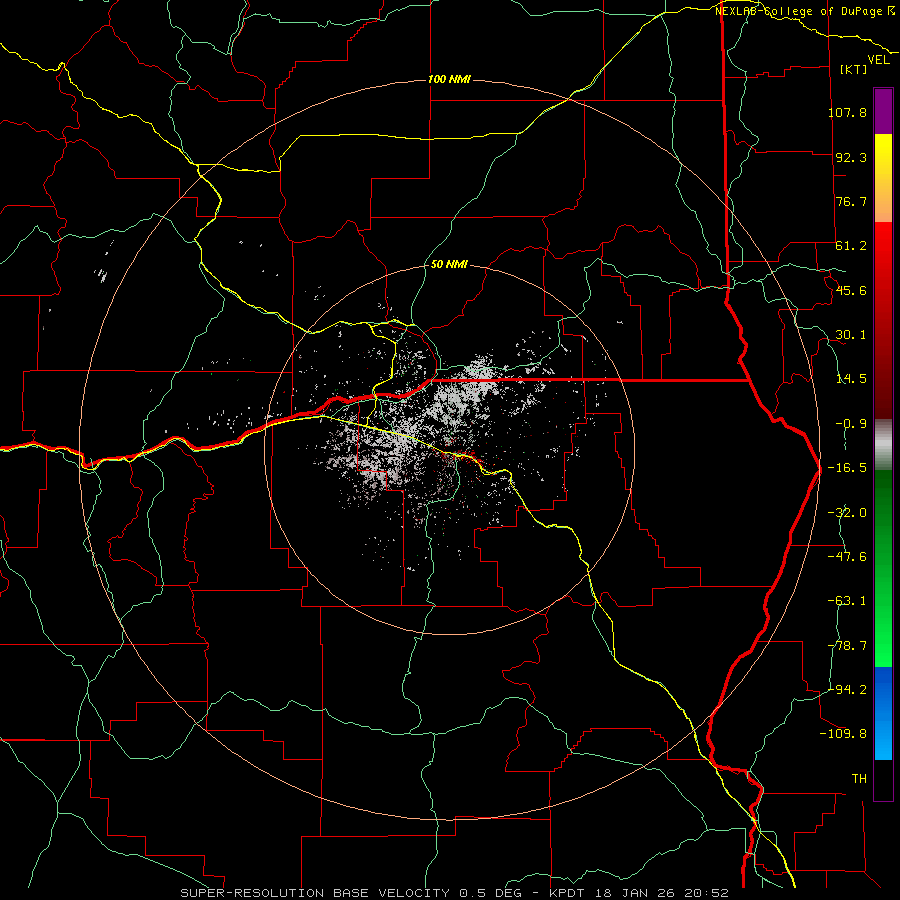Click the 45.6 value on velocity scale
Viewport: 900px width, 900px height.
pos(851,290)
